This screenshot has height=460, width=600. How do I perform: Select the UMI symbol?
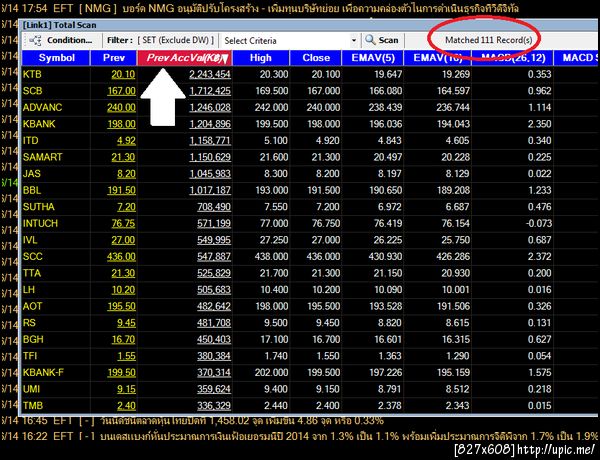31,389
